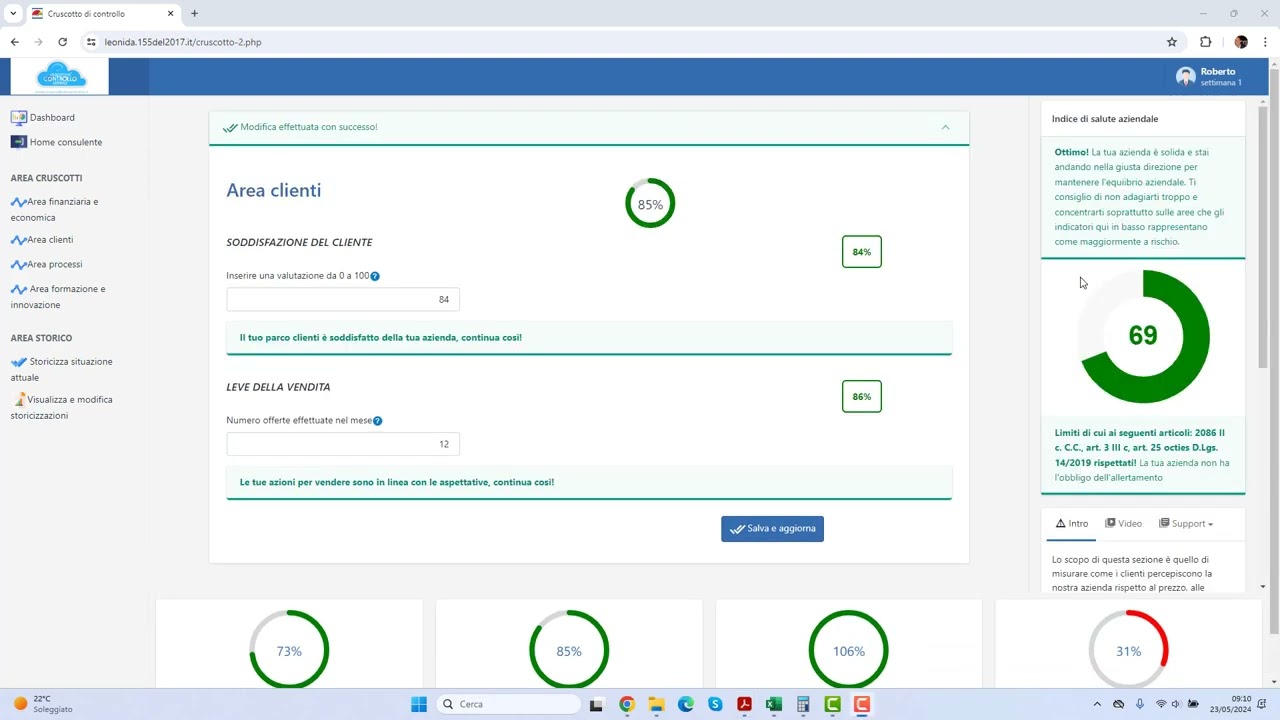Image resolution: width=1280 pixels, height=720 pixels.
Task: Click the help icon beside valutazione label
Action: [375, 276]
